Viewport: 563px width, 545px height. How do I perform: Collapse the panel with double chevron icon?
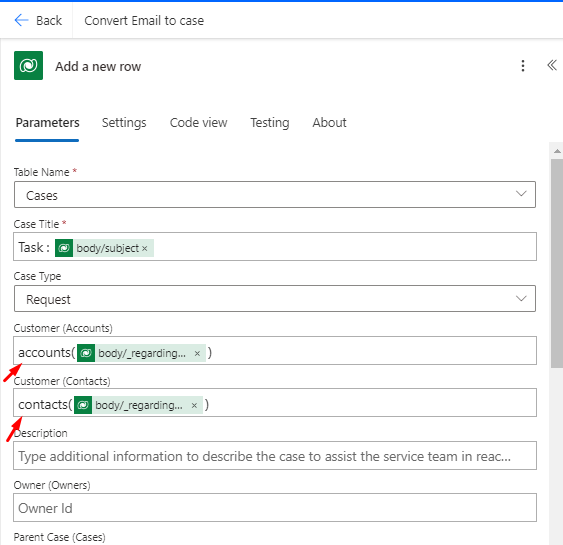[x=552, y=65]
